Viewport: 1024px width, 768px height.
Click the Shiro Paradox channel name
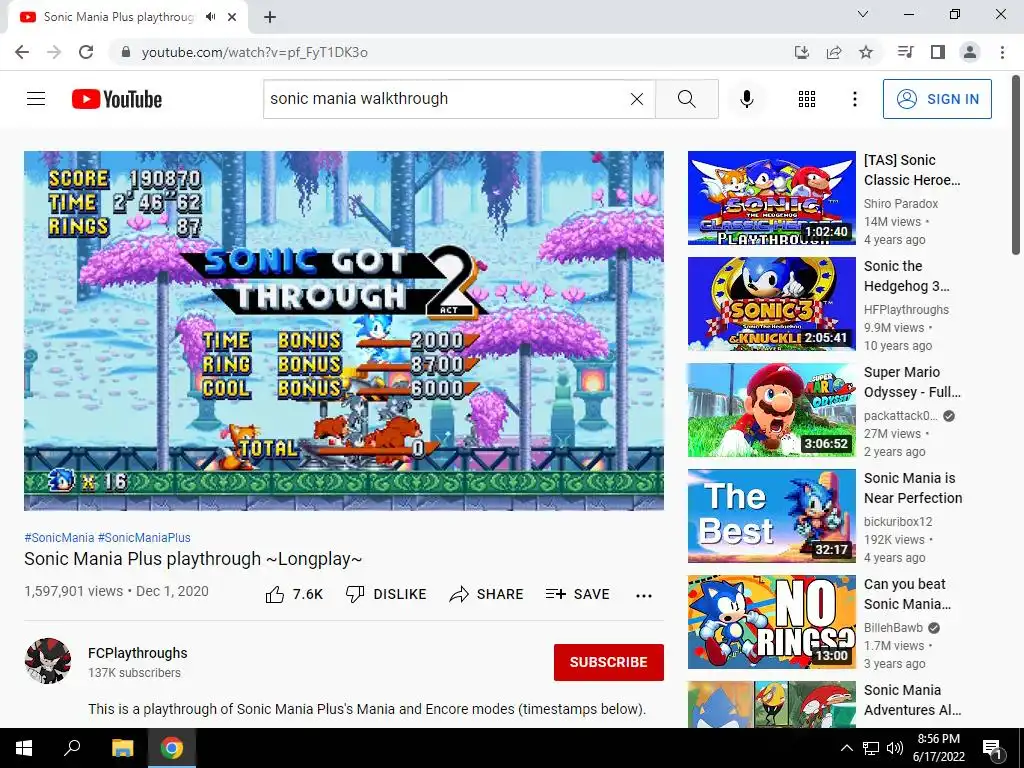coord(901,204)
